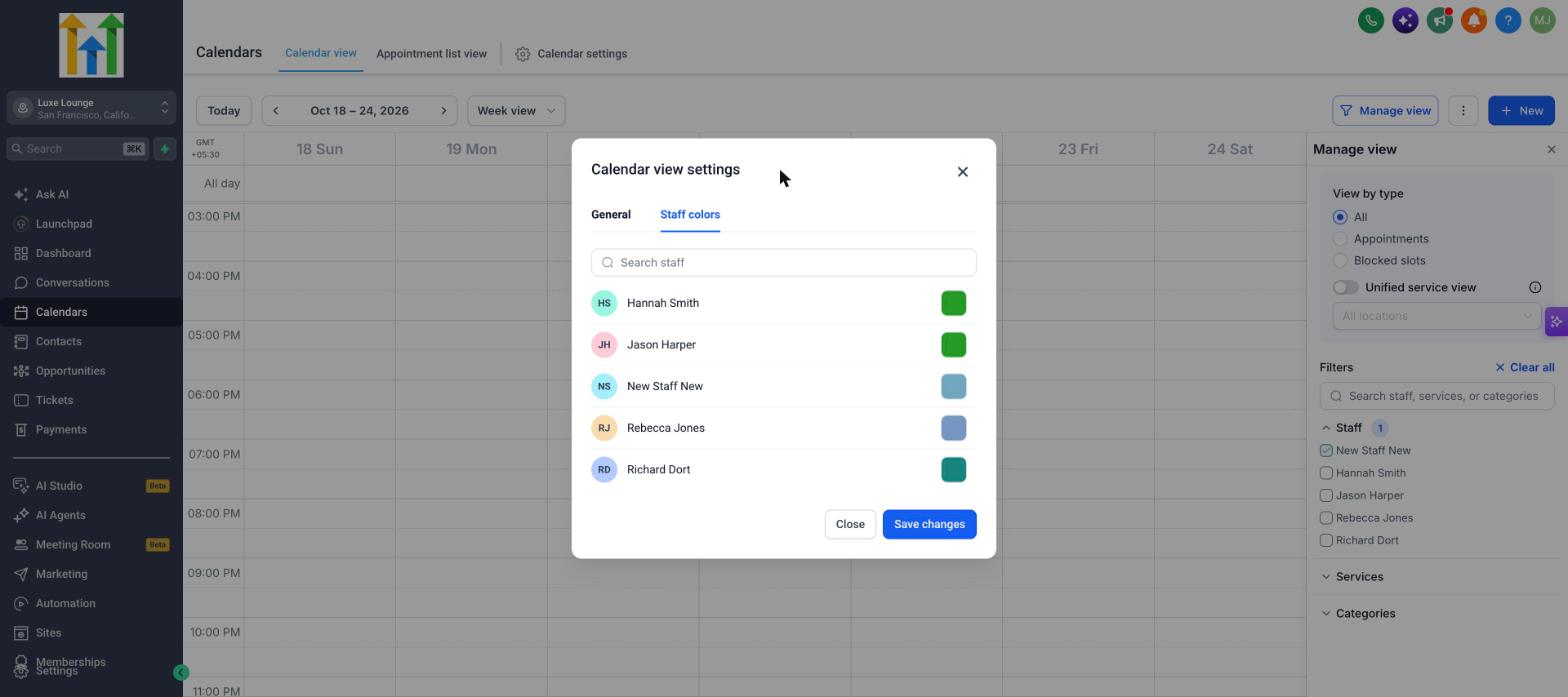This screenshot has height=697, width=1568.
Task: Select the Staff colors tab
Action: pos(690,215)
